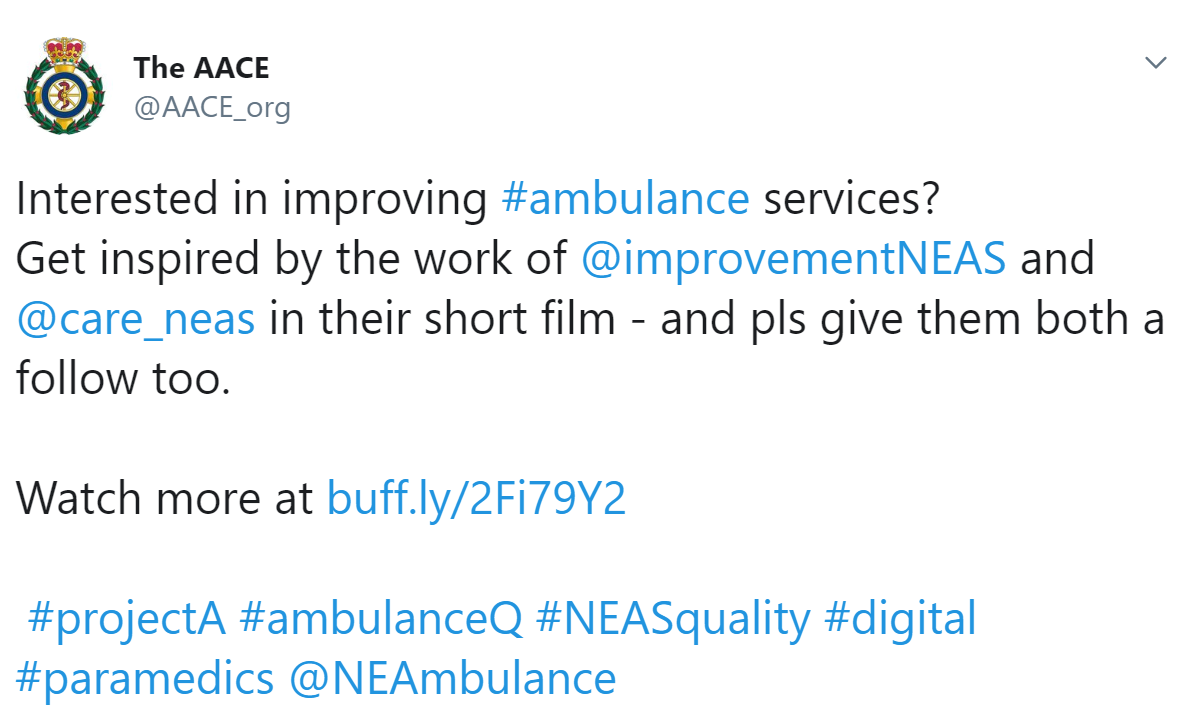This screenshot has height=719, width=1181.
Task: Open the #paramedics hashtag
Action: (x=145, y=678)
